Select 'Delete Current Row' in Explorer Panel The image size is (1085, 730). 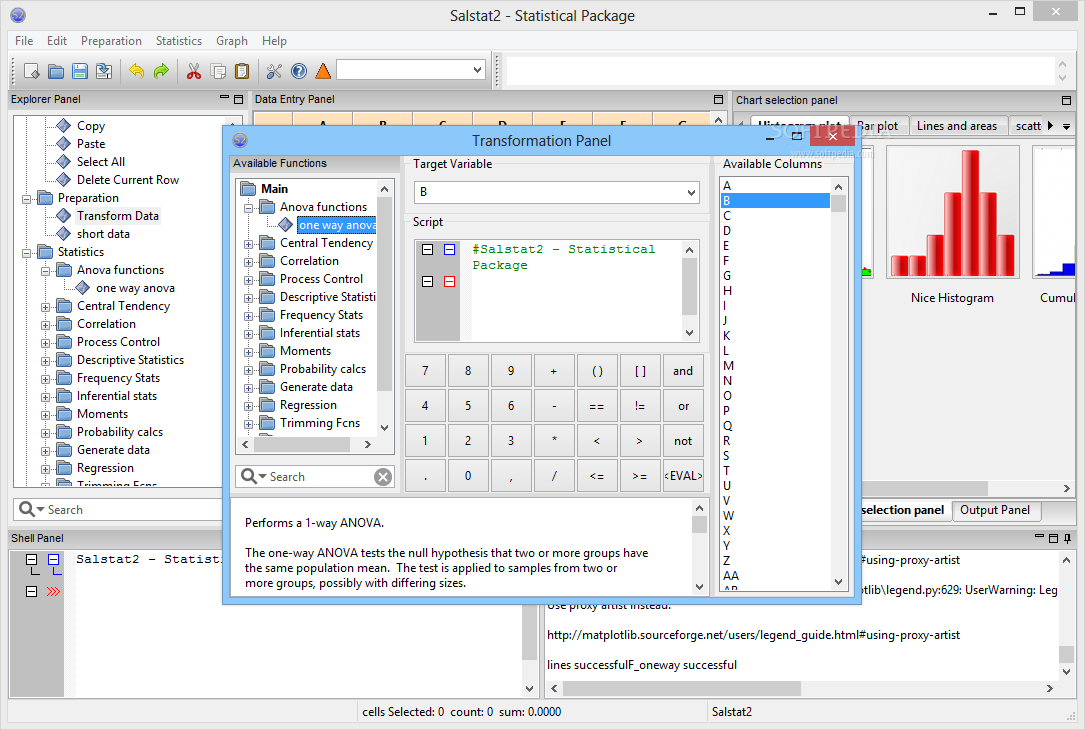pyautogui.click(x=128, y=180)
